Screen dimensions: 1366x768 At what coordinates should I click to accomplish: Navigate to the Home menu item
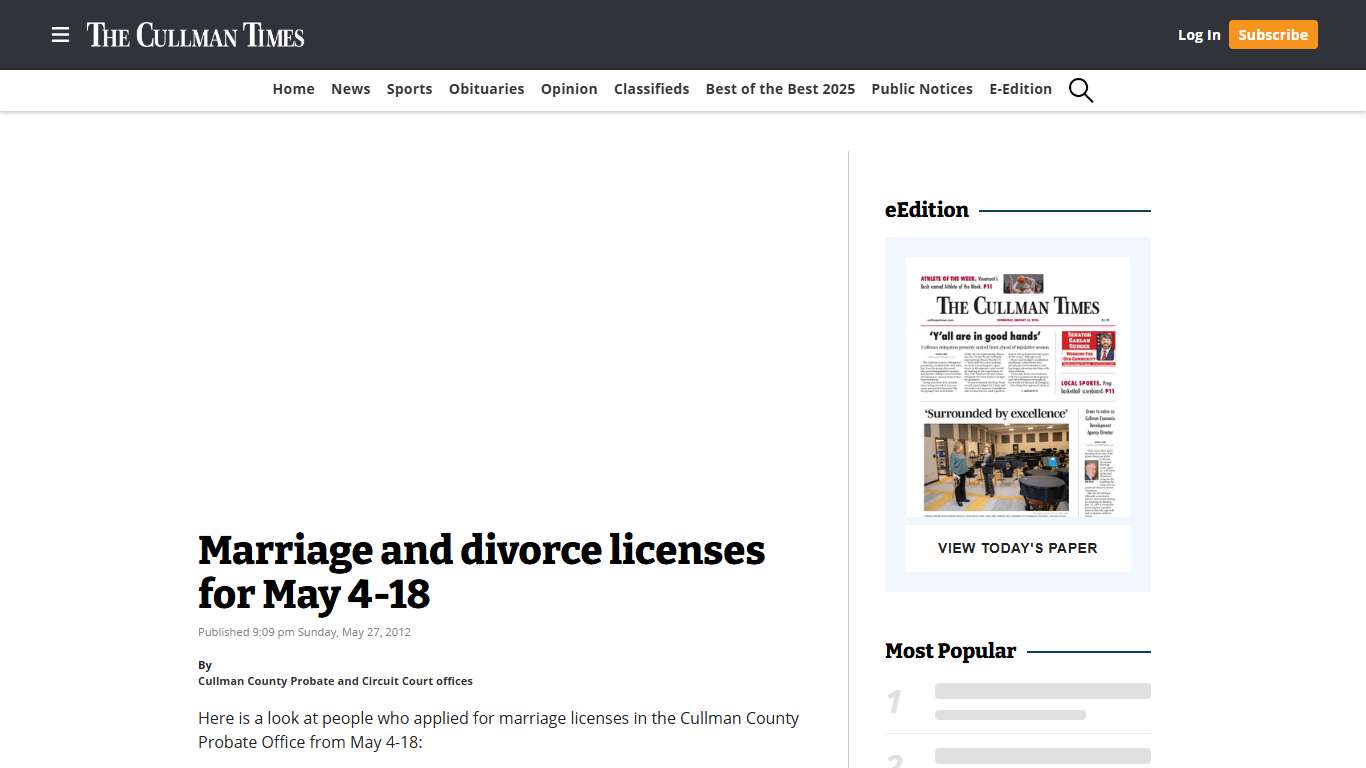pyautogui.click(x=293, y=89)
